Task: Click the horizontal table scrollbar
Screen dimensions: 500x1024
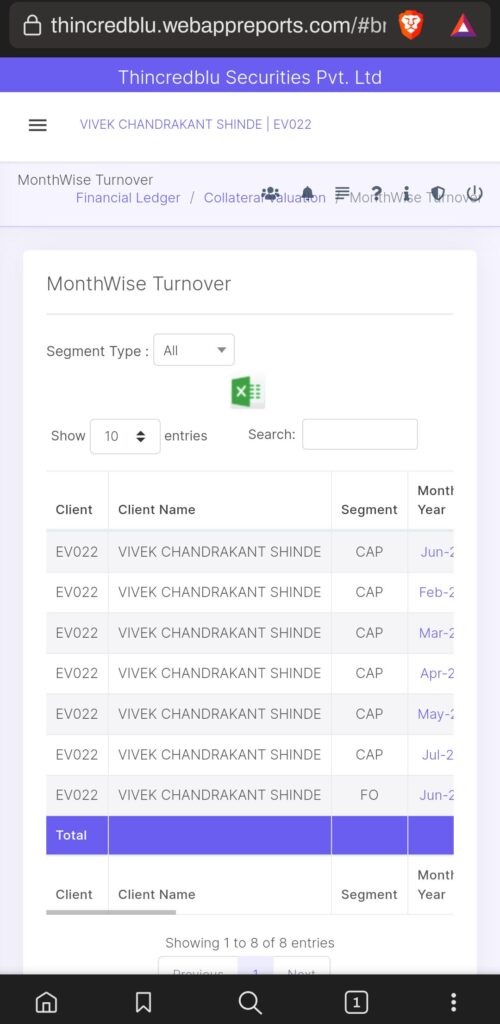Action: [111, 912]
